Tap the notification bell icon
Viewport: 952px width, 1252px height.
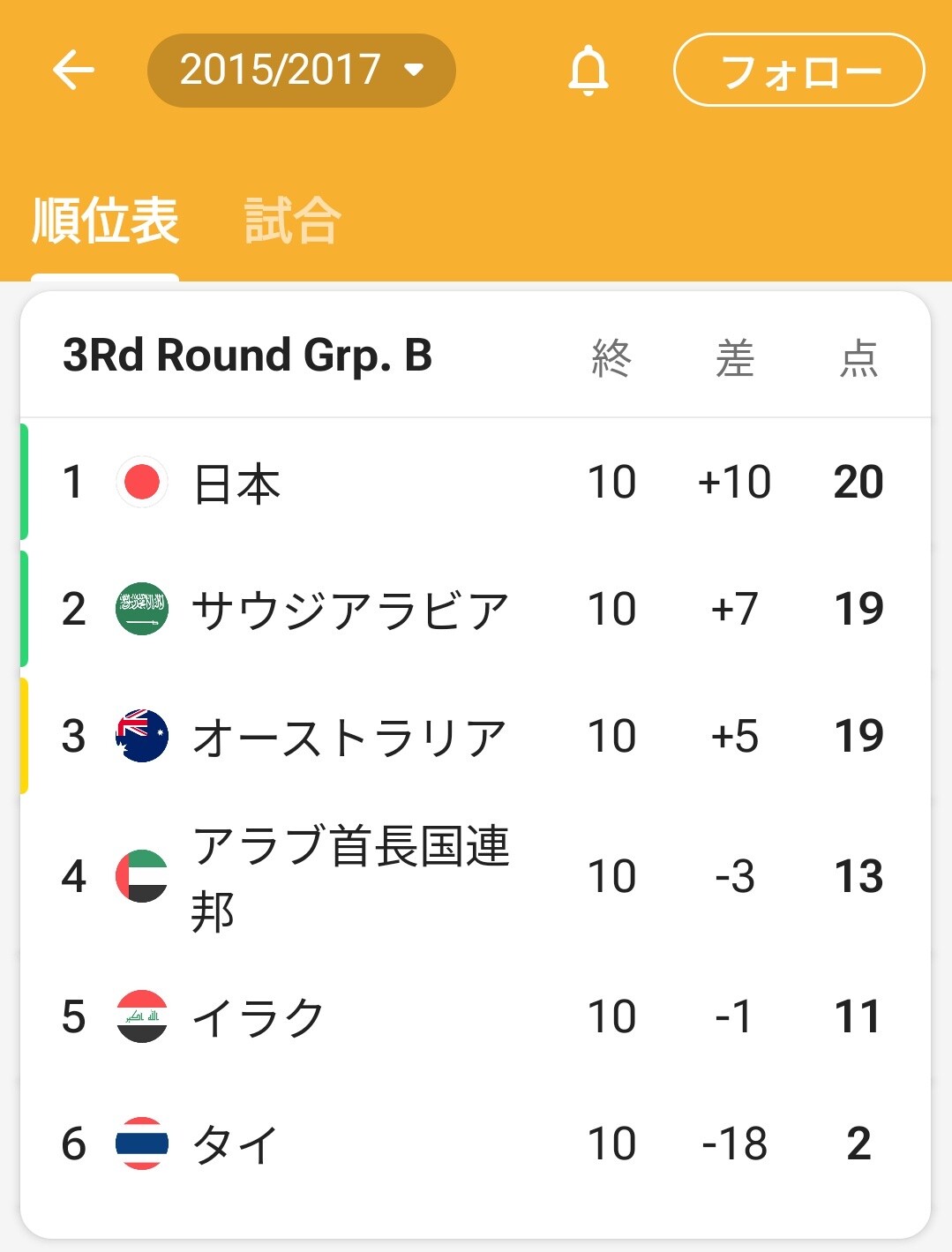(588, 70)
